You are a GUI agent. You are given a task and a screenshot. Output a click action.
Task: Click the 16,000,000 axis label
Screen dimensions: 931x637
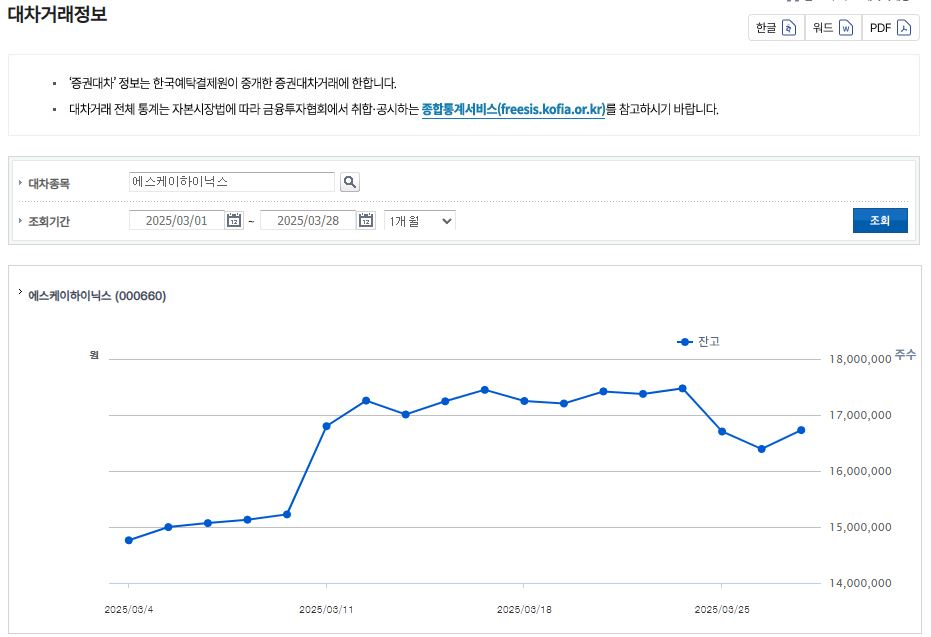tap(860, 471)
